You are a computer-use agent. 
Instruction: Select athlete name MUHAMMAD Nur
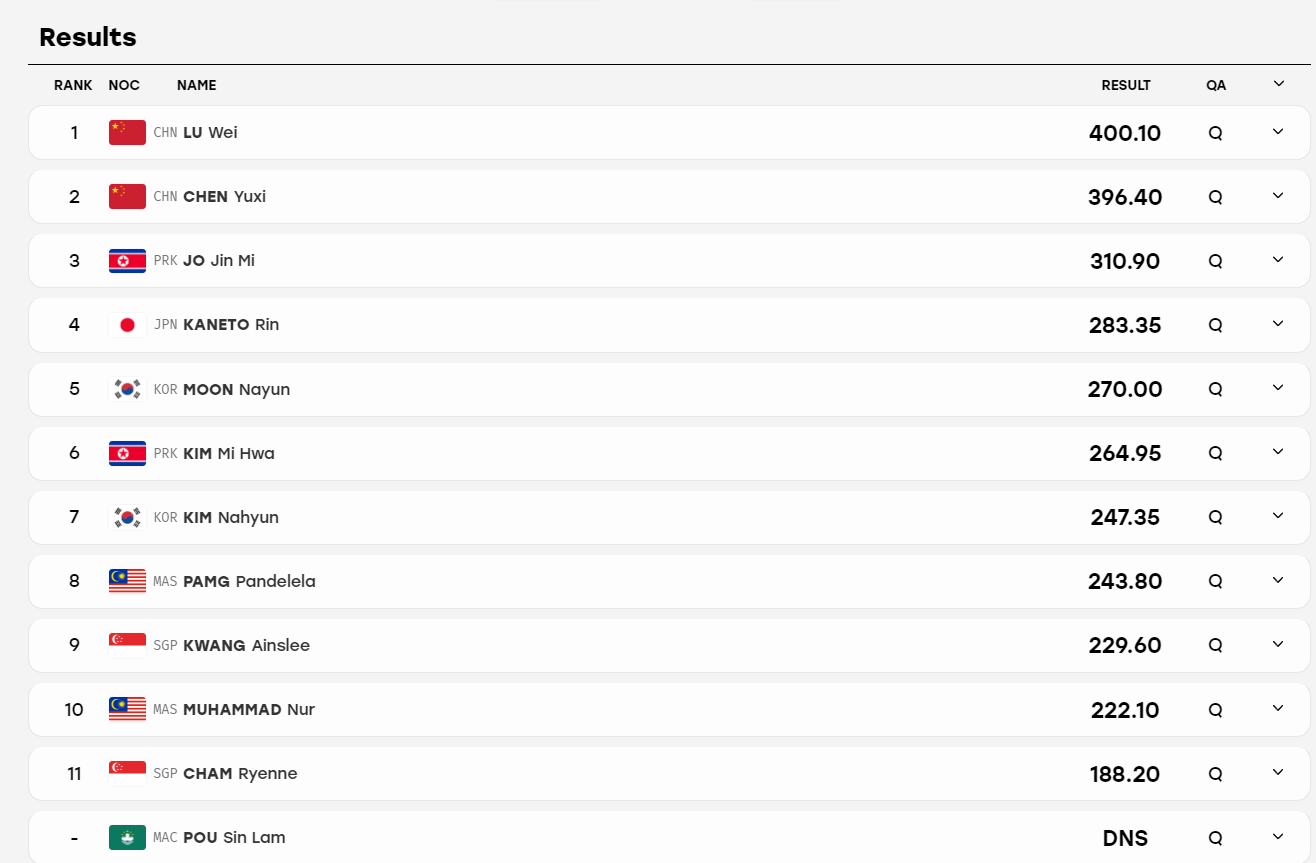coord(249,709)
